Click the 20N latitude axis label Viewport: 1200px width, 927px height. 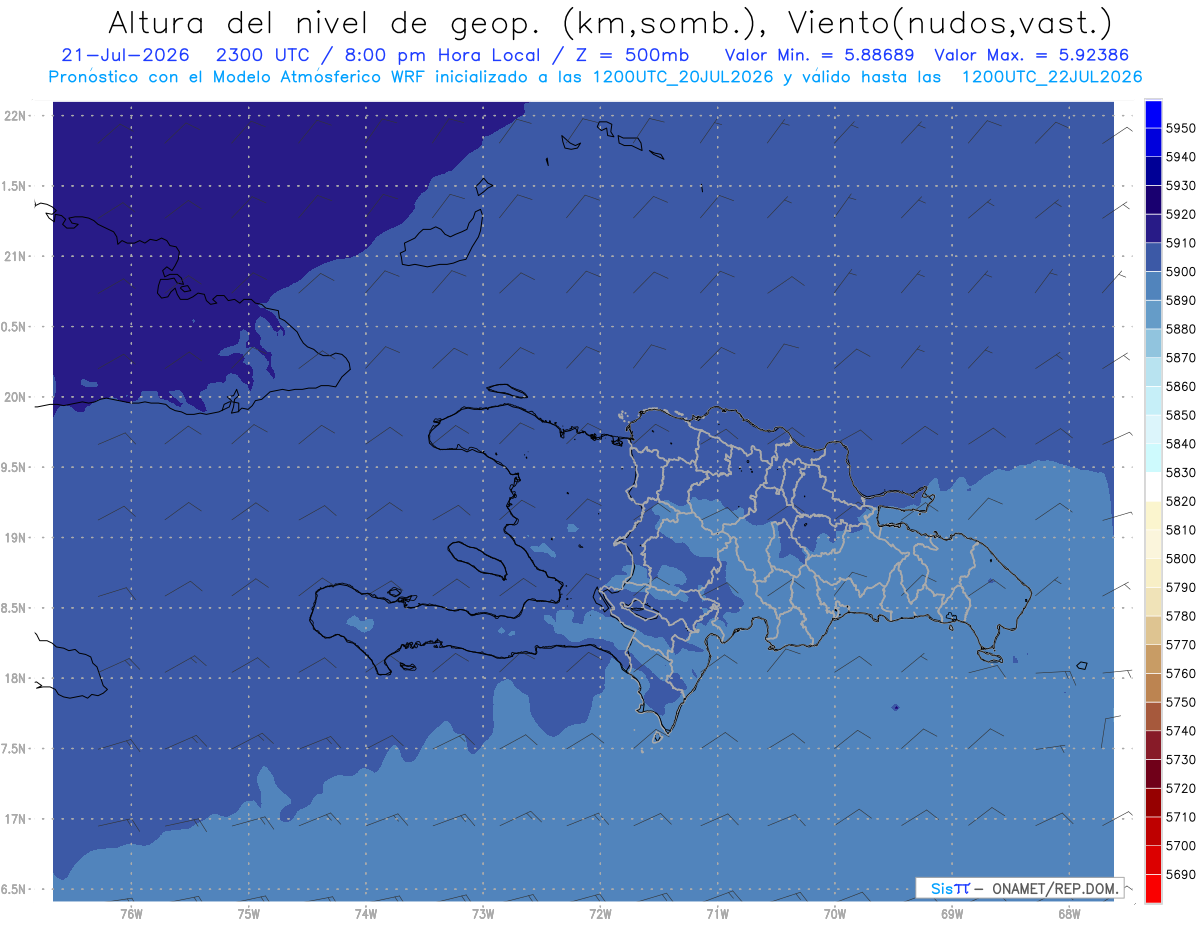15,397
